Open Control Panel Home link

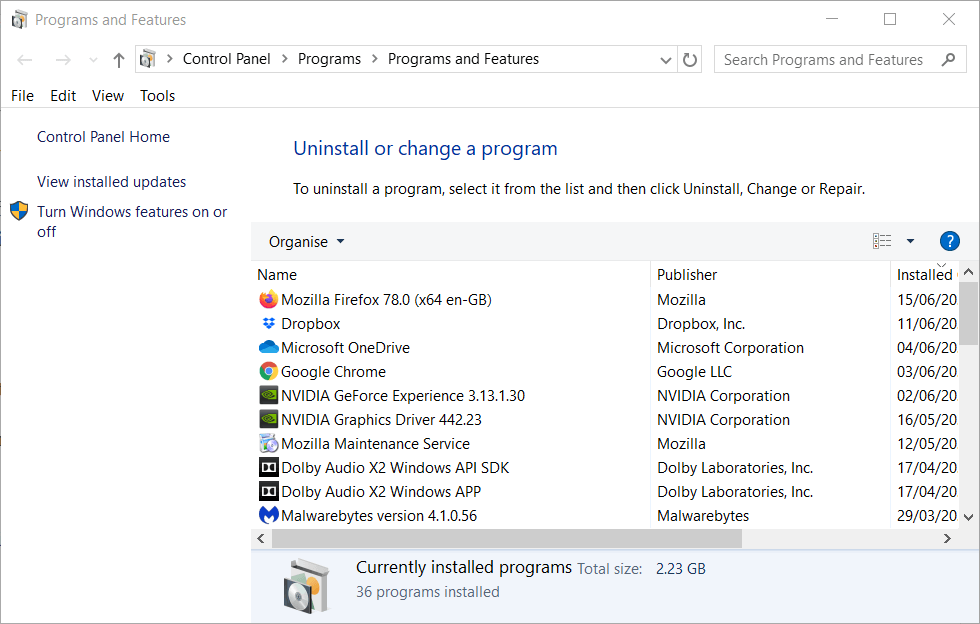pyautogui.click(x=103, y=137)
